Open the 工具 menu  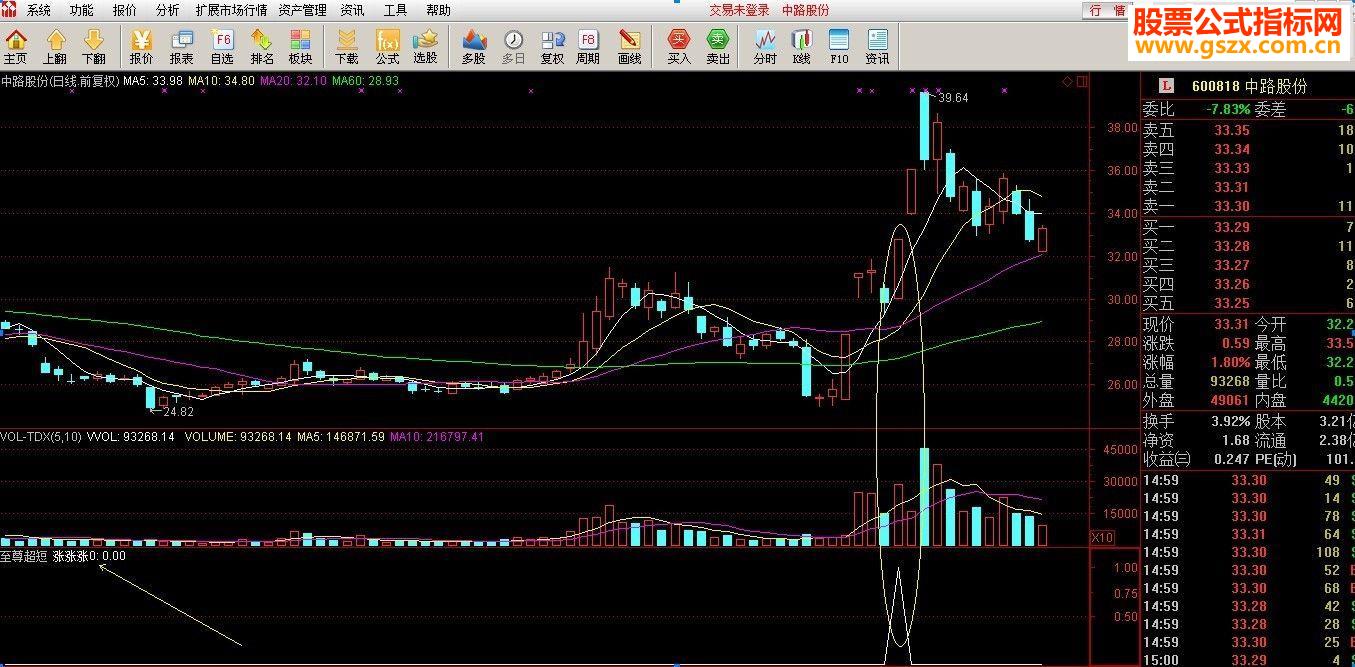[x=395, y=10]
